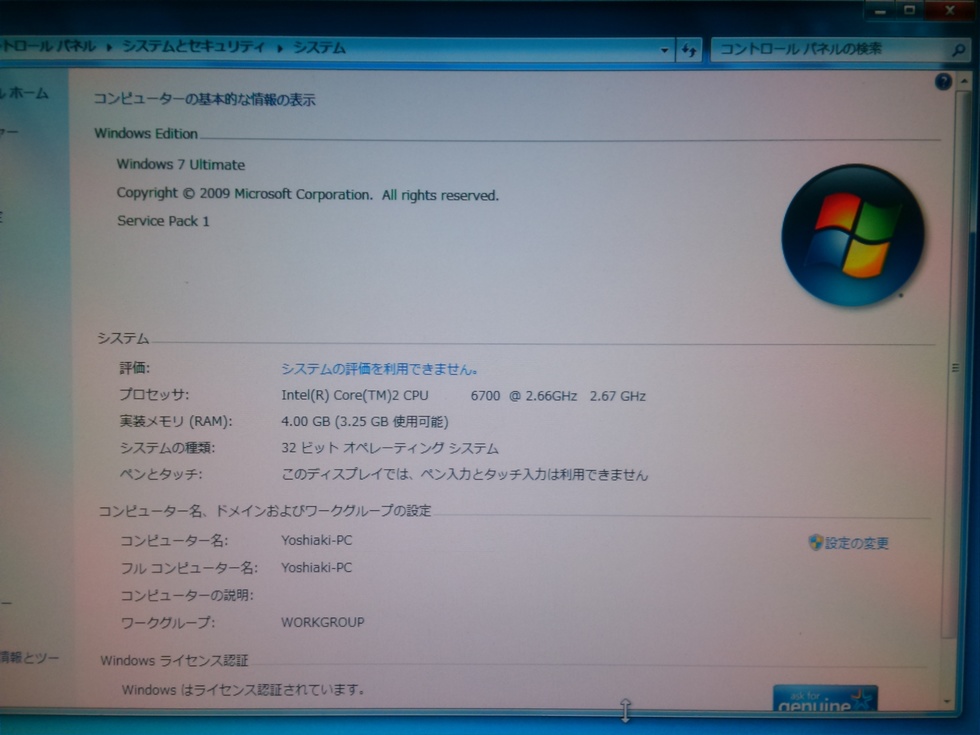
Task: Click the Windows 7 Ultimate text
Action: [181, 164]
